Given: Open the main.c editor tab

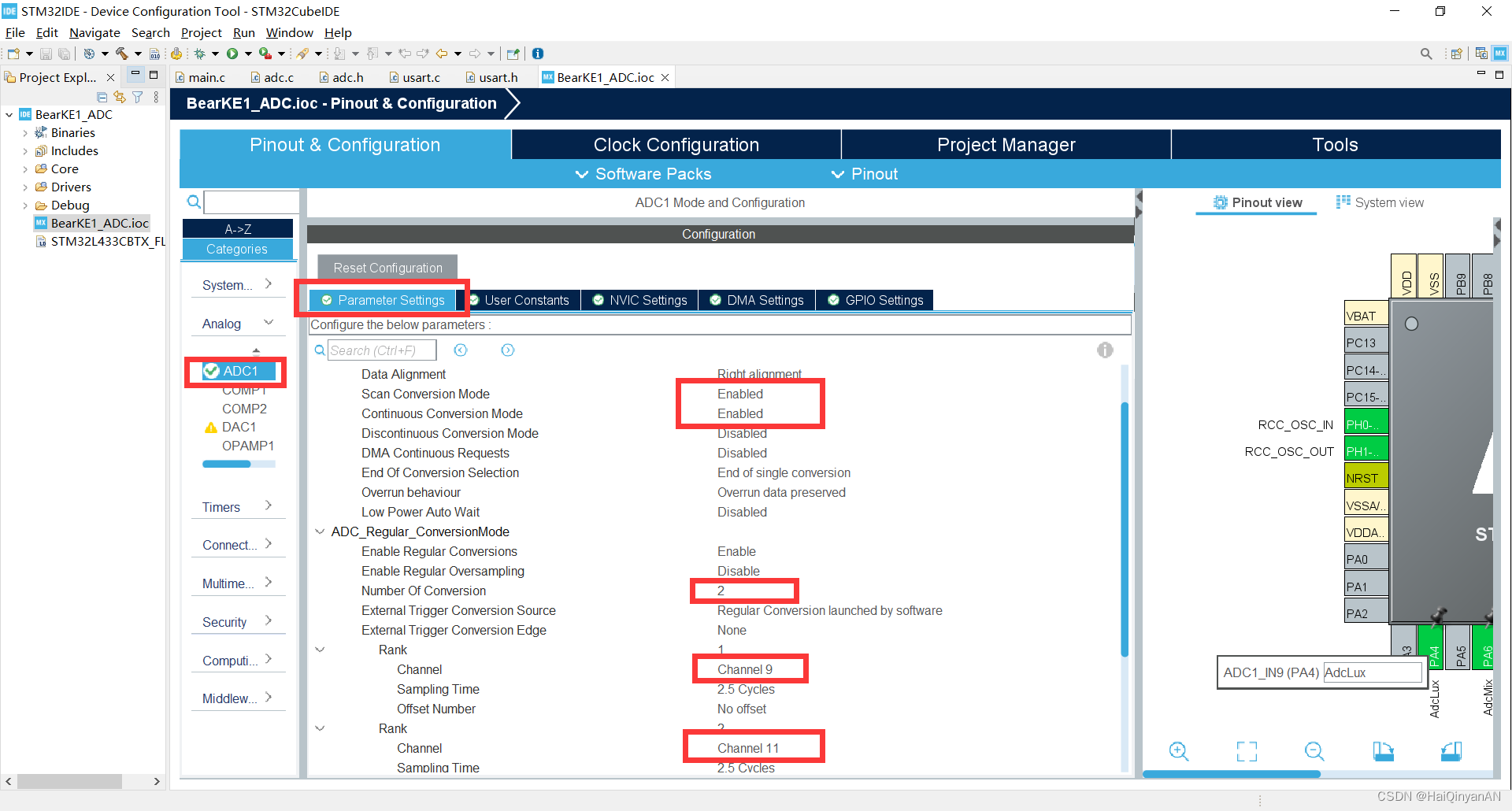Looking at the screenshot, I should (201, 77).
